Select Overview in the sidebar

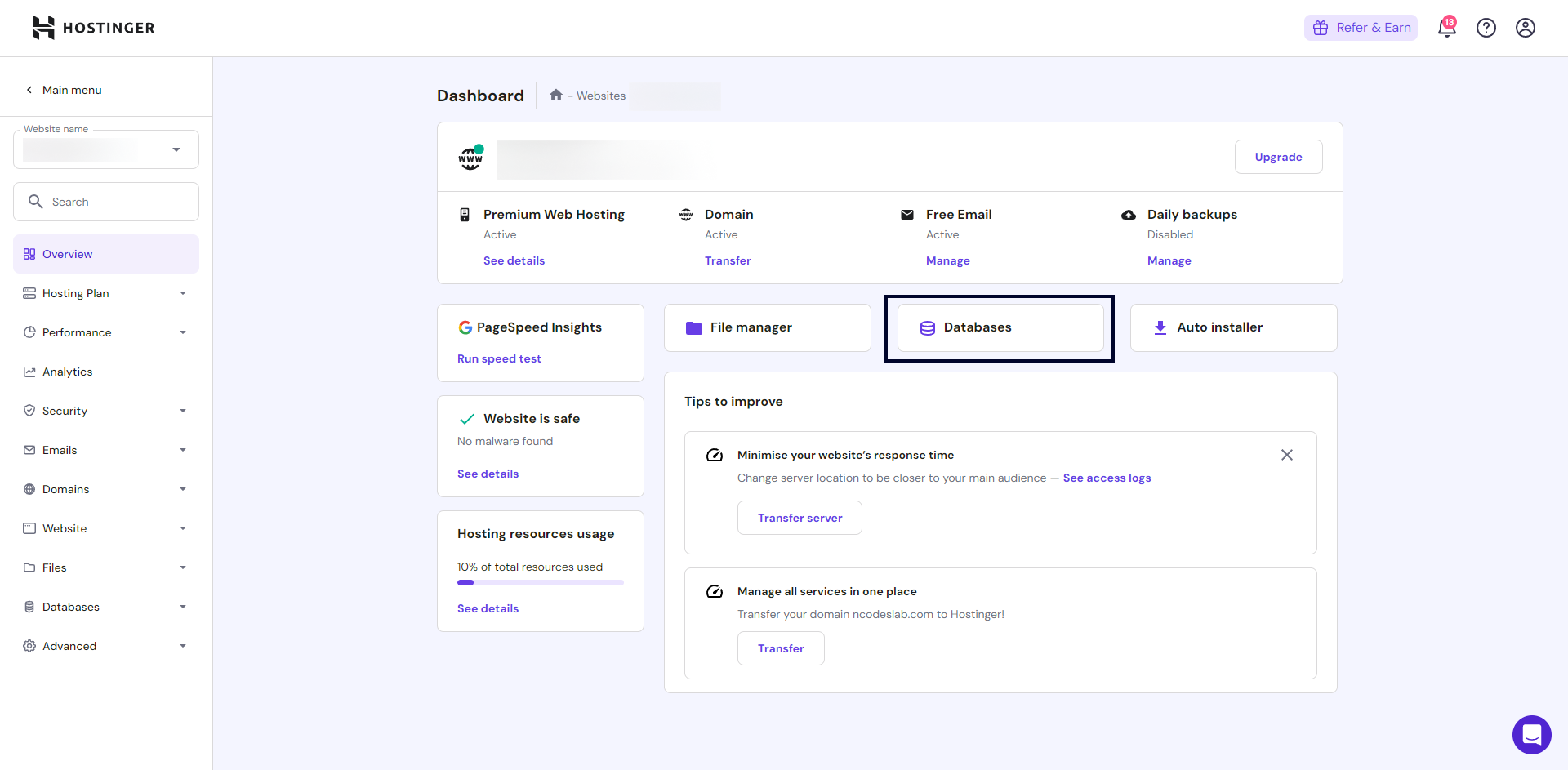(x=106, y=254)
